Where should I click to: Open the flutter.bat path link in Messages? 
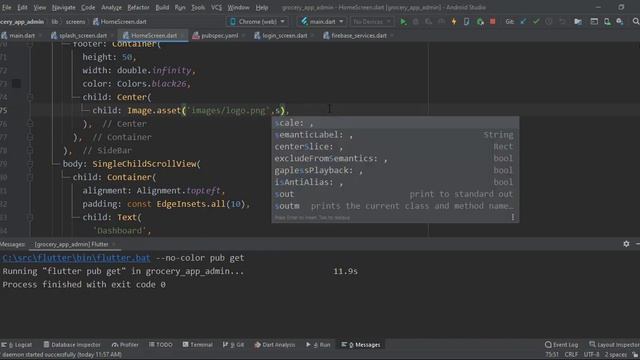[x=76, y=258]
